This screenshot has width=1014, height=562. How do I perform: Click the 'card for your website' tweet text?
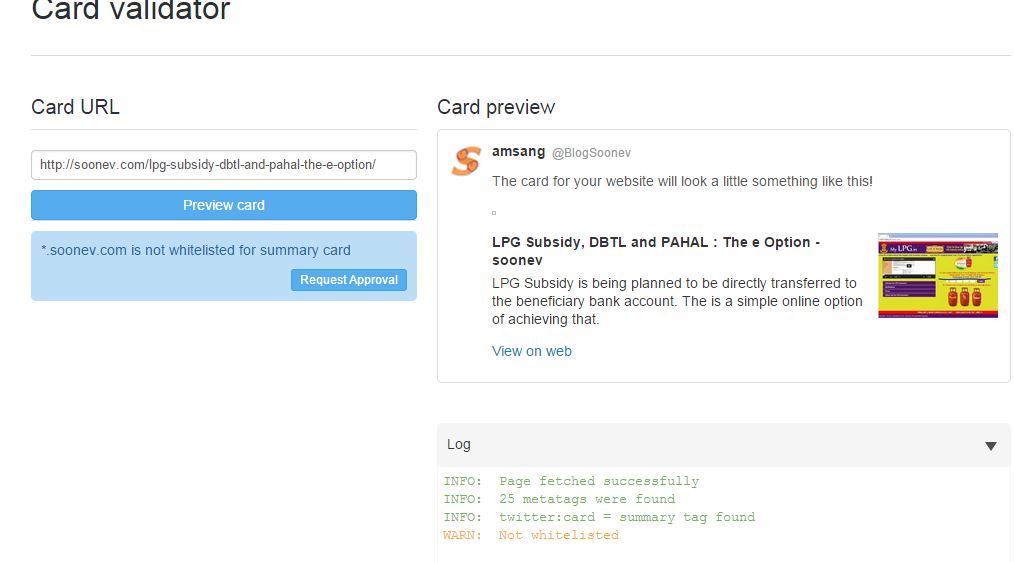(x=682, y=181)
